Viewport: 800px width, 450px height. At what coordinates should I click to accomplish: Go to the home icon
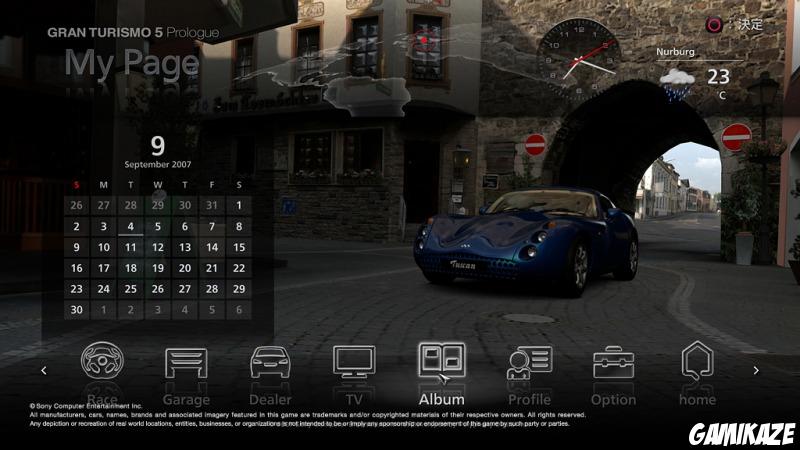point(697,361)
